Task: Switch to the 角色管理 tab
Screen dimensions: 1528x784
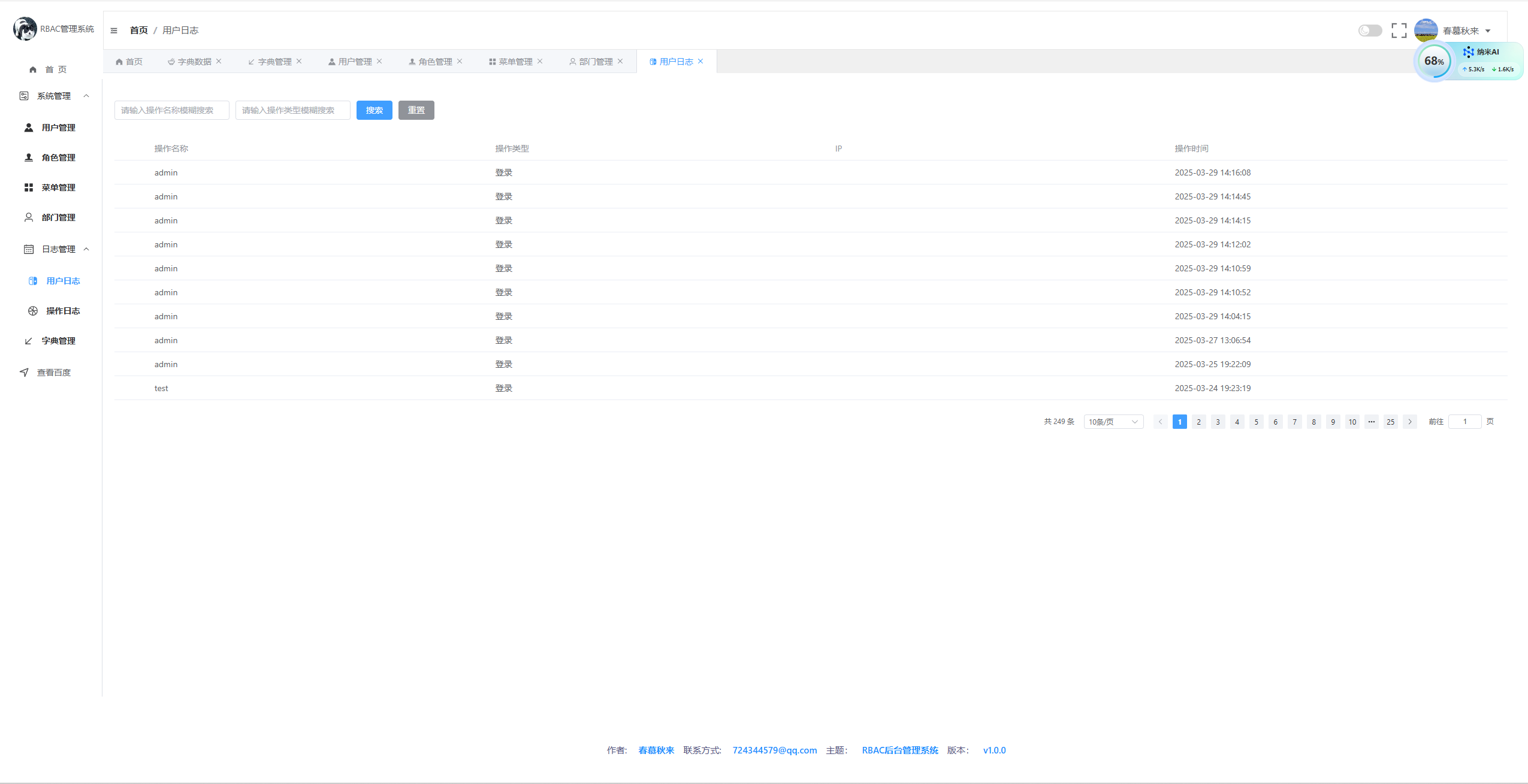Action: pos(435,62)
